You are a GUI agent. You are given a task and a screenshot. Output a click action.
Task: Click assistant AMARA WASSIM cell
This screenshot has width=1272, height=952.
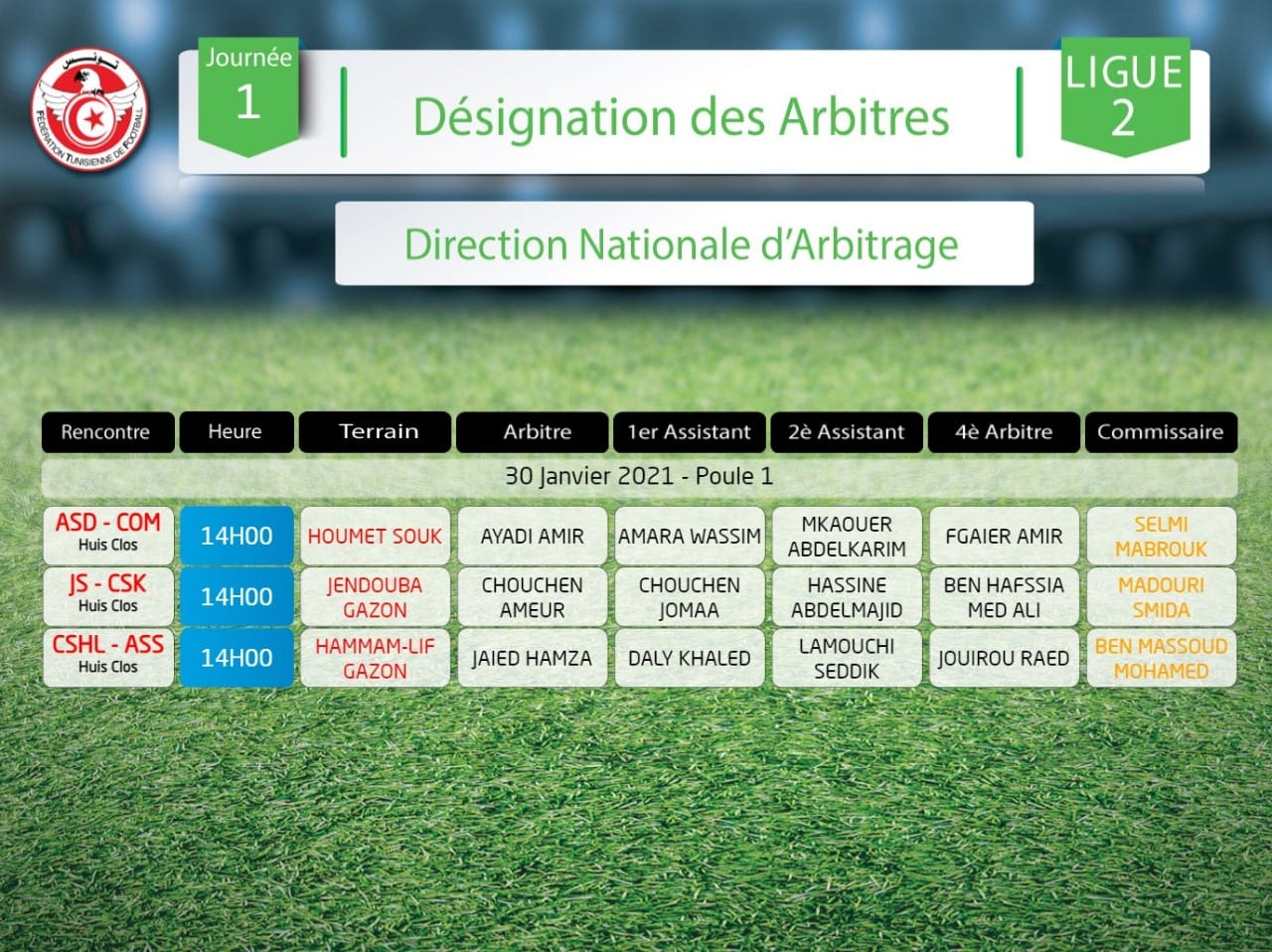(690, 536)
